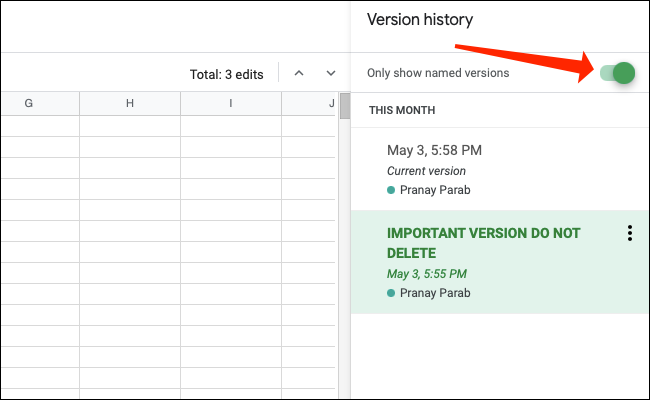Click the THIS MONTH section header
The image size is (650, 400).
402,110
